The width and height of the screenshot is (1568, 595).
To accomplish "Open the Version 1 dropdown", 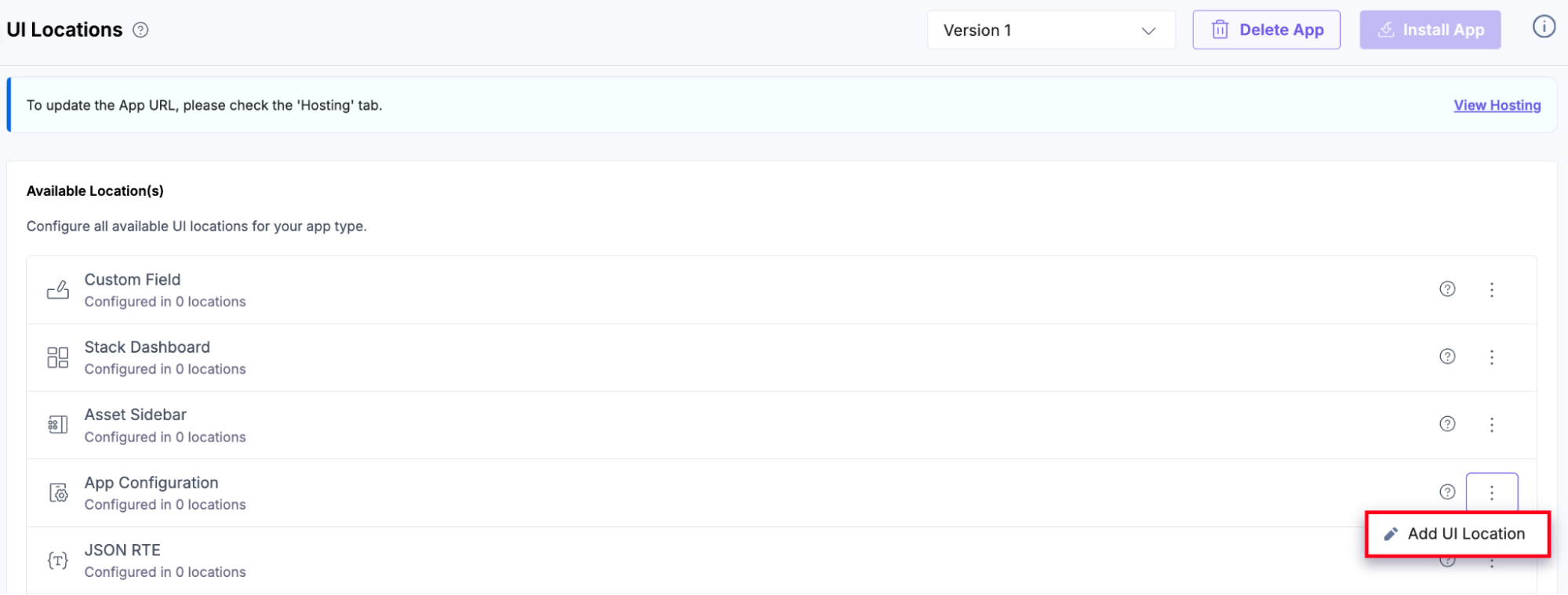I will pos(1050,31).
